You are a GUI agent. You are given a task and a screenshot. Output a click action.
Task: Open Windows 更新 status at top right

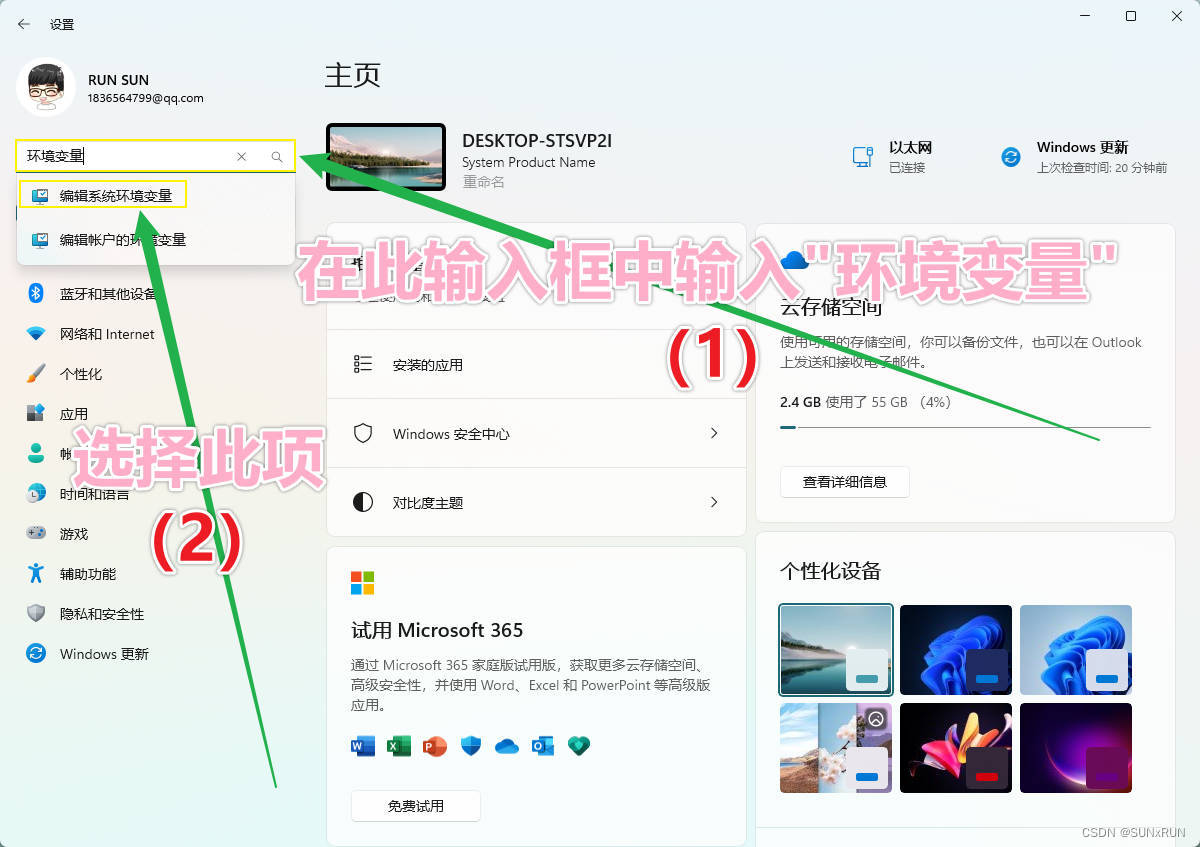[x=1083, y=157]
